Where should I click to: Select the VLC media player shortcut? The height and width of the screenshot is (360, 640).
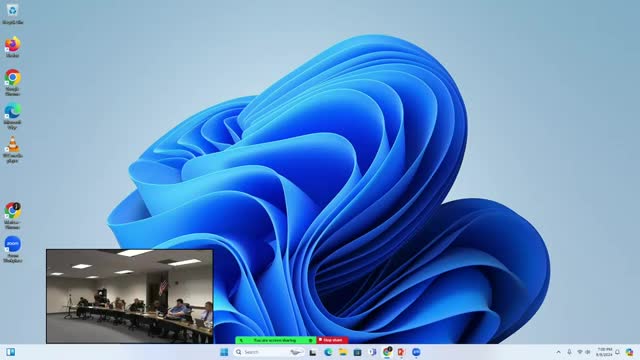[x=13, y=150]
